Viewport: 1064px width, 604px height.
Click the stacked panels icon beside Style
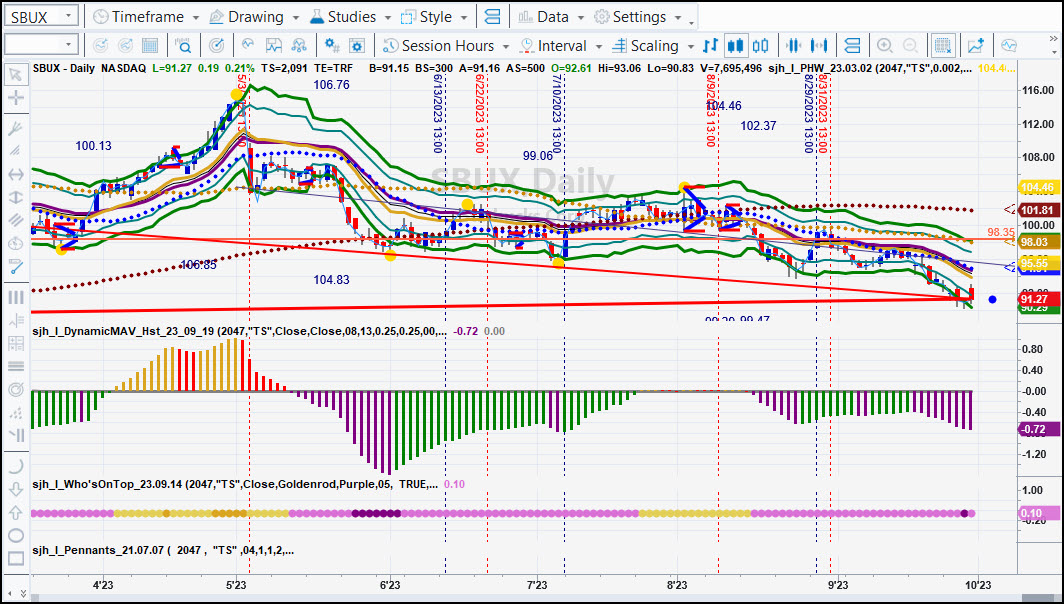[x=493, y=17]
